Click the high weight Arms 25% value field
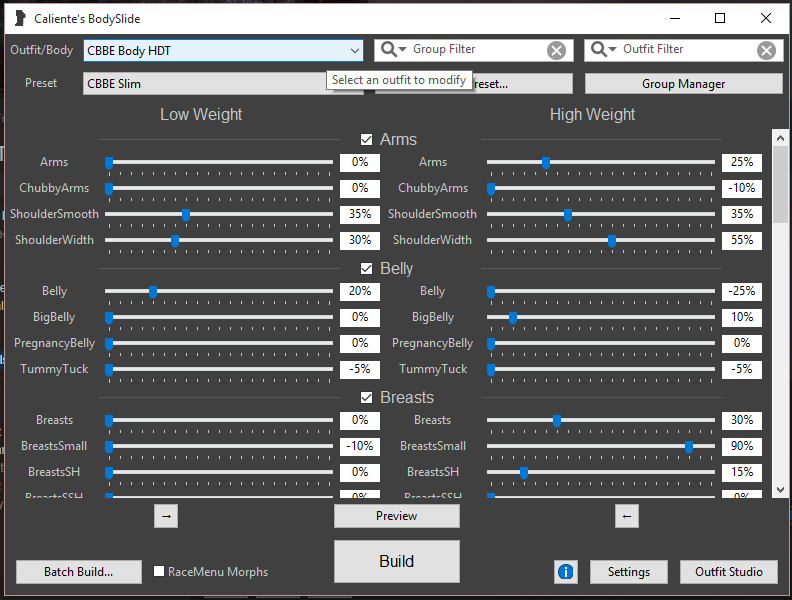This screenshot has height=600, width=792. click(741, 163)
